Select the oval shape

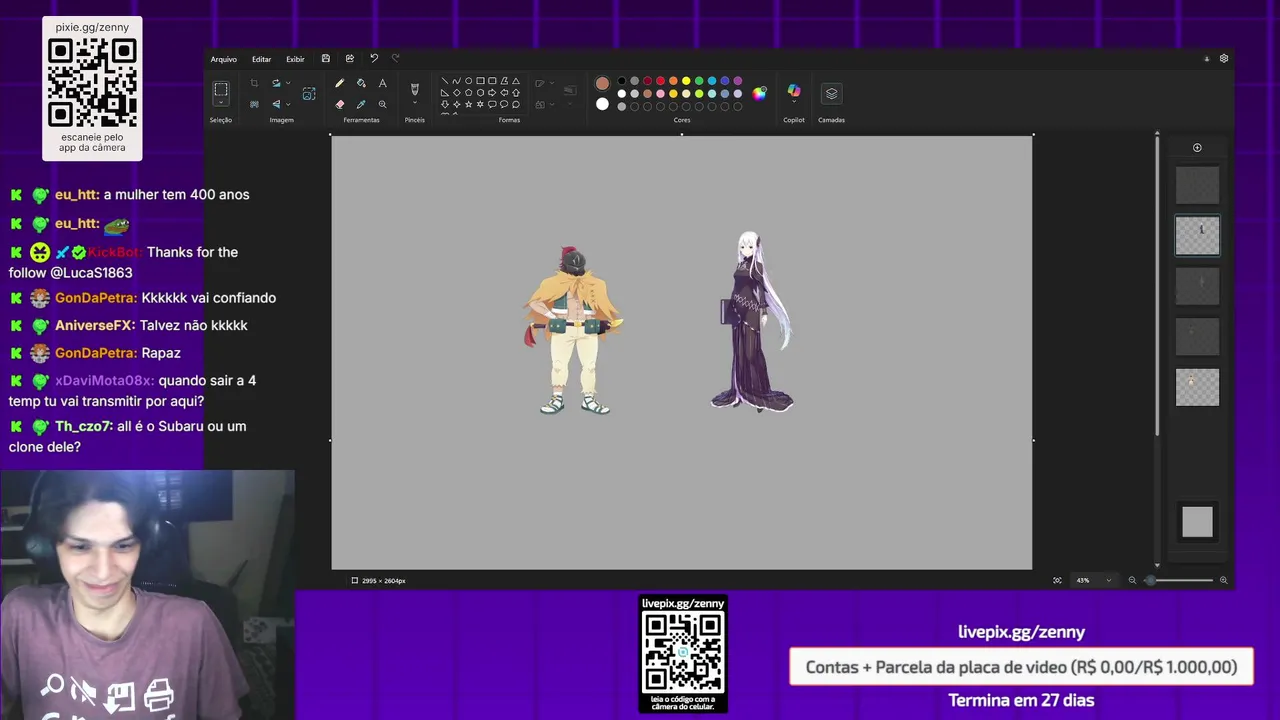[468, 81]
